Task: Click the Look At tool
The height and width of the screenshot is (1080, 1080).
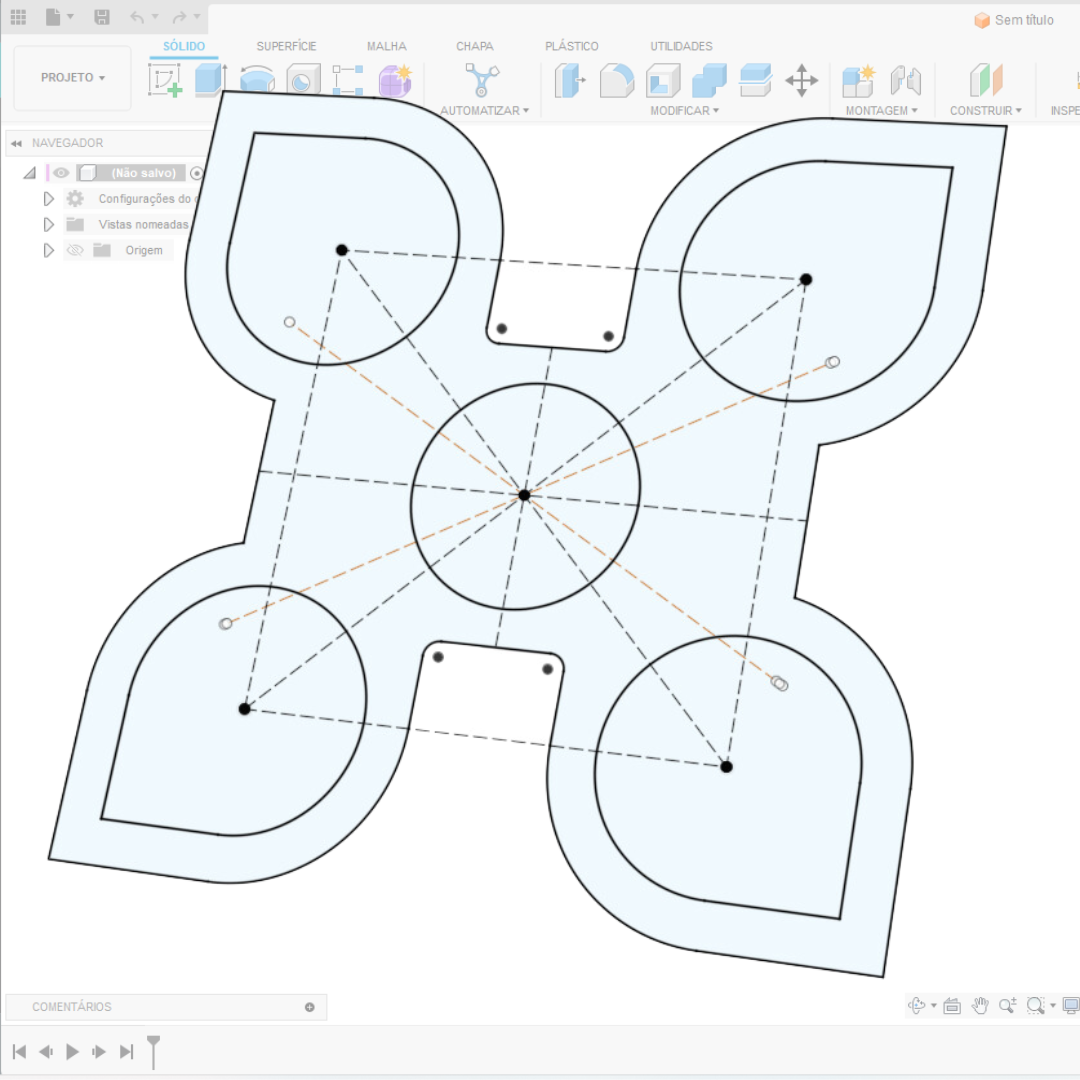Action: (x=952, y=1006)
